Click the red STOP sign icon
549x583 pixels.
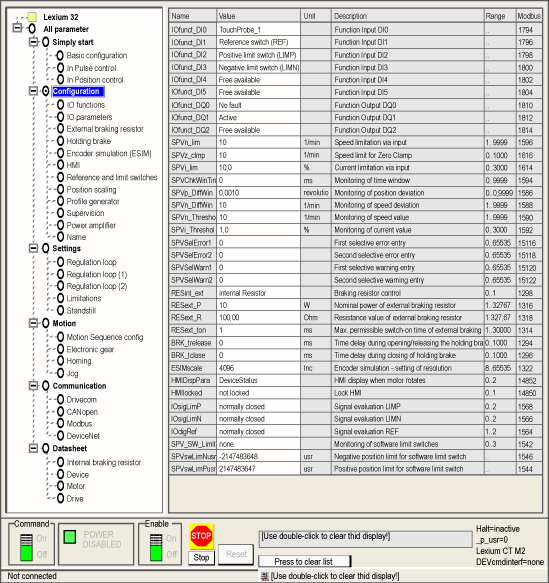click(201, 536)
